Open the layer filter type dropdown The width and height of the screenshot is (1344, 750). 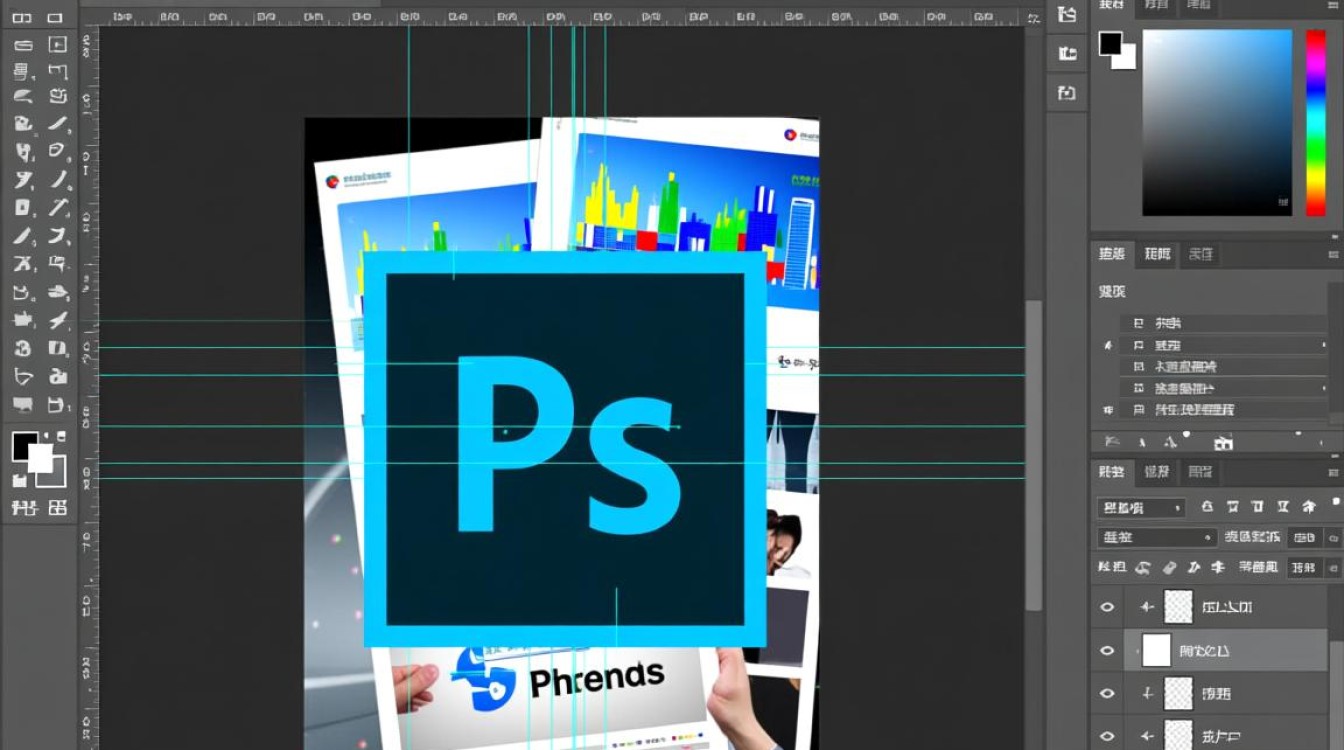[x=1140, y=507]
